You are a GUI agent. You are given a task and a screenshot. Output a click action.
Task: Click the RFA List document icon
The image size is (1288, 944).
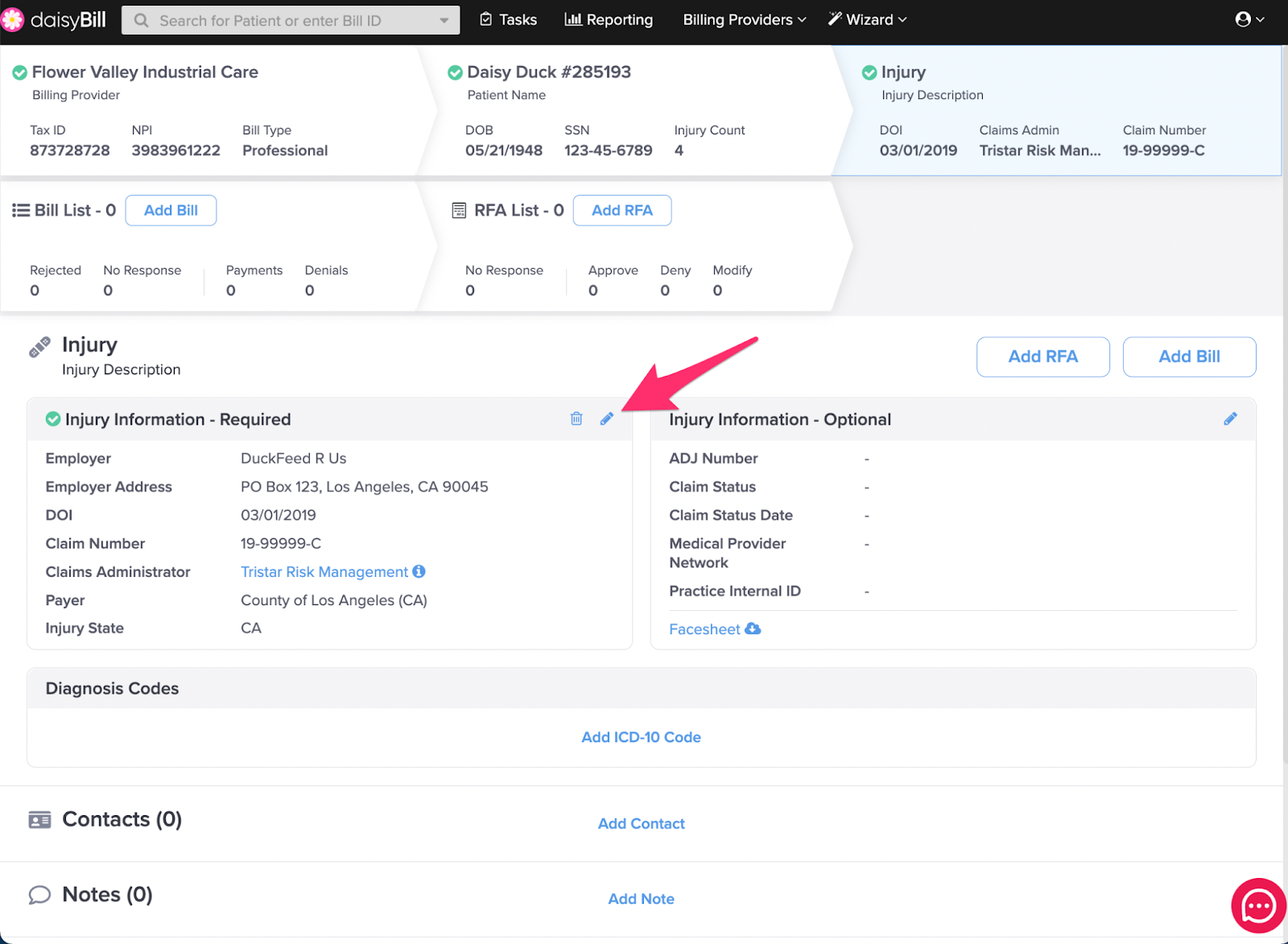459,210
